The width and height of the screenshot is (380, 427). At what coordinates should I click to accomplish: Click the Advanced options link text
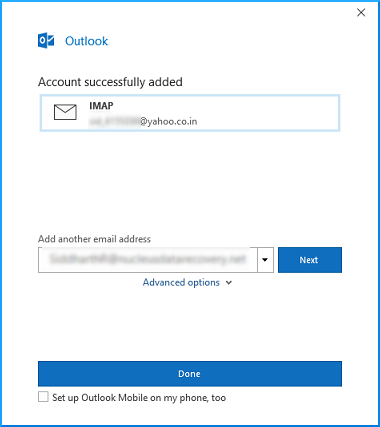181,283
